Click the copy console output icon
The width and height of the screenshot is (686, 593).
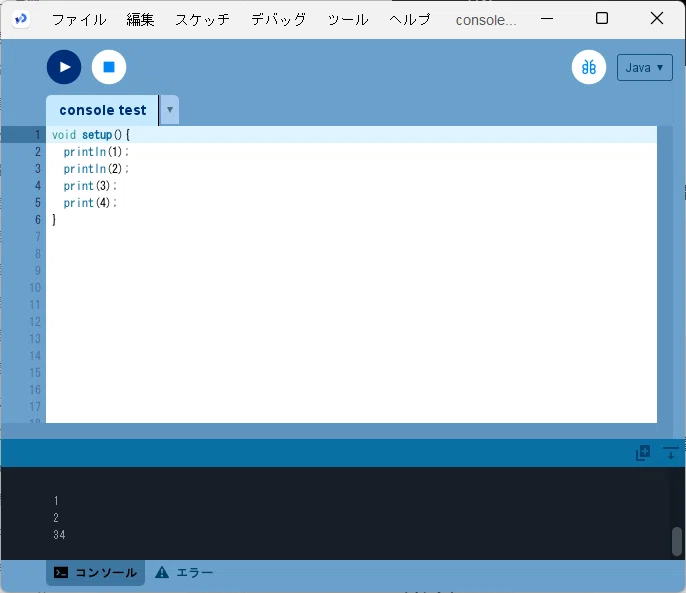point(643,453)
